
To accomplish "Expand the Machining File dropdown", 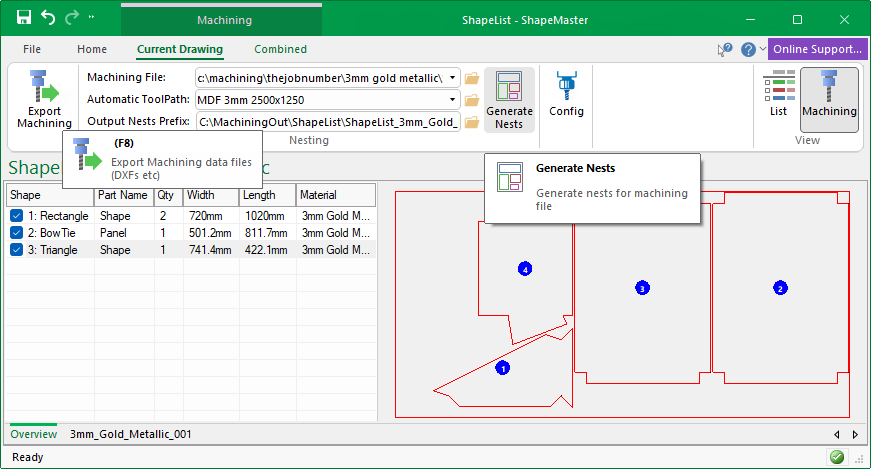I will pyautogui.click(x=453, y=78).
